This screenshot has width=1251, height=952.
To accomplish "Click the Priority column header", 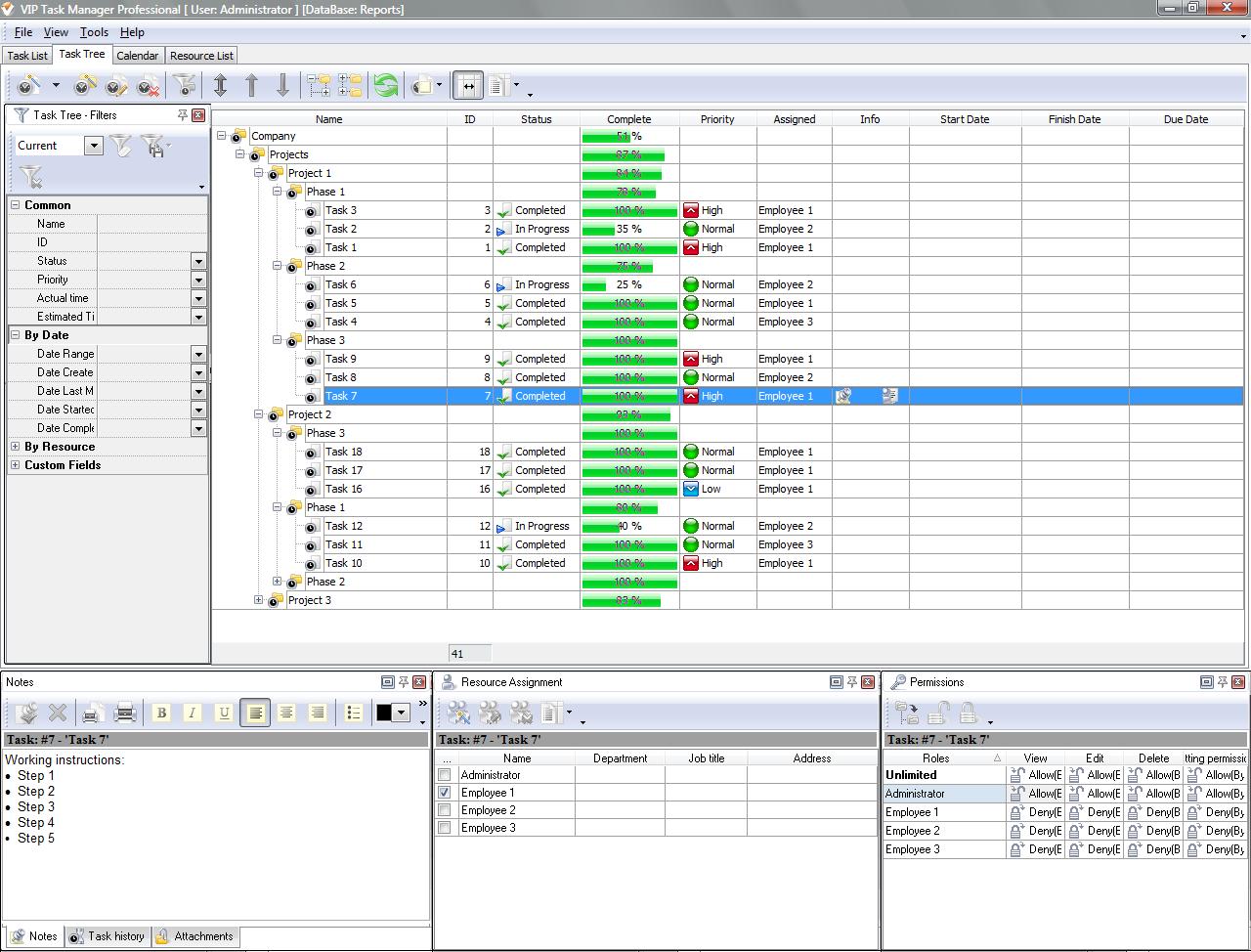I will [716, 119].
